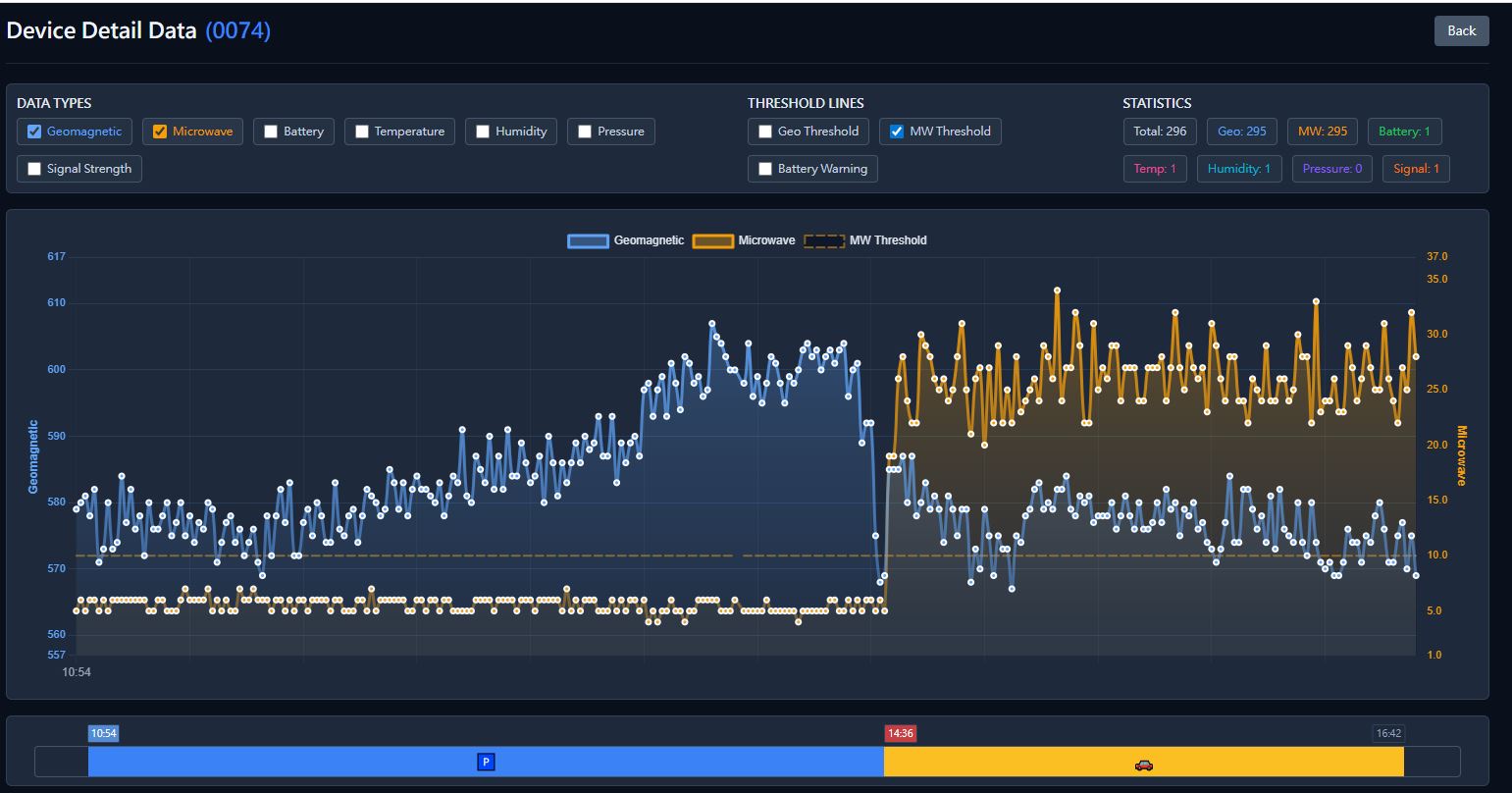The width and height of the screenshot is (1512, 793).
Task: Click the 10:54 start timeline marker
Action: click(x=103, y=733)
